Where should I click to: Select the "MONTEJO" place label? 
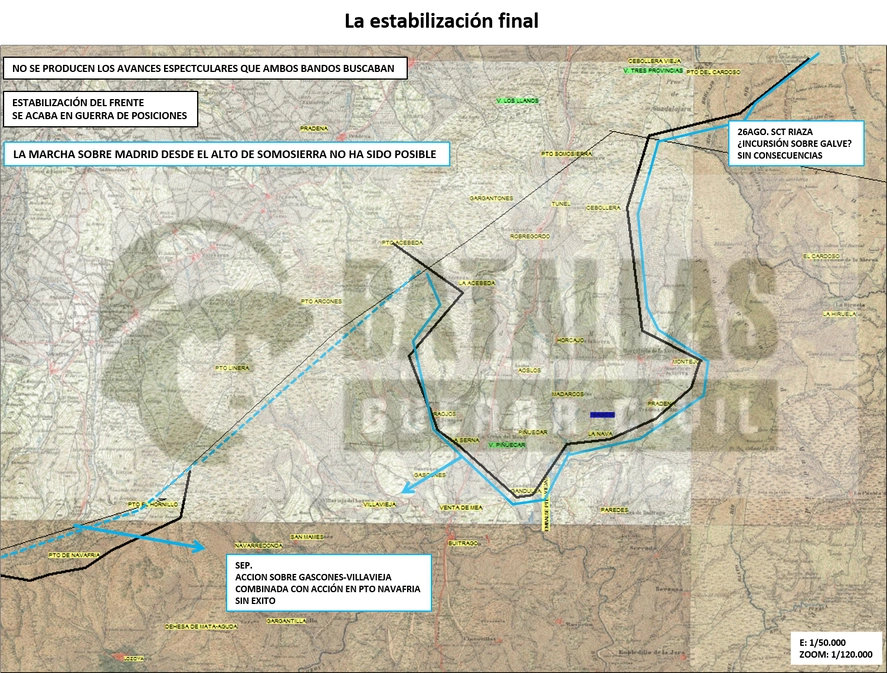click(x=686, y=361)
